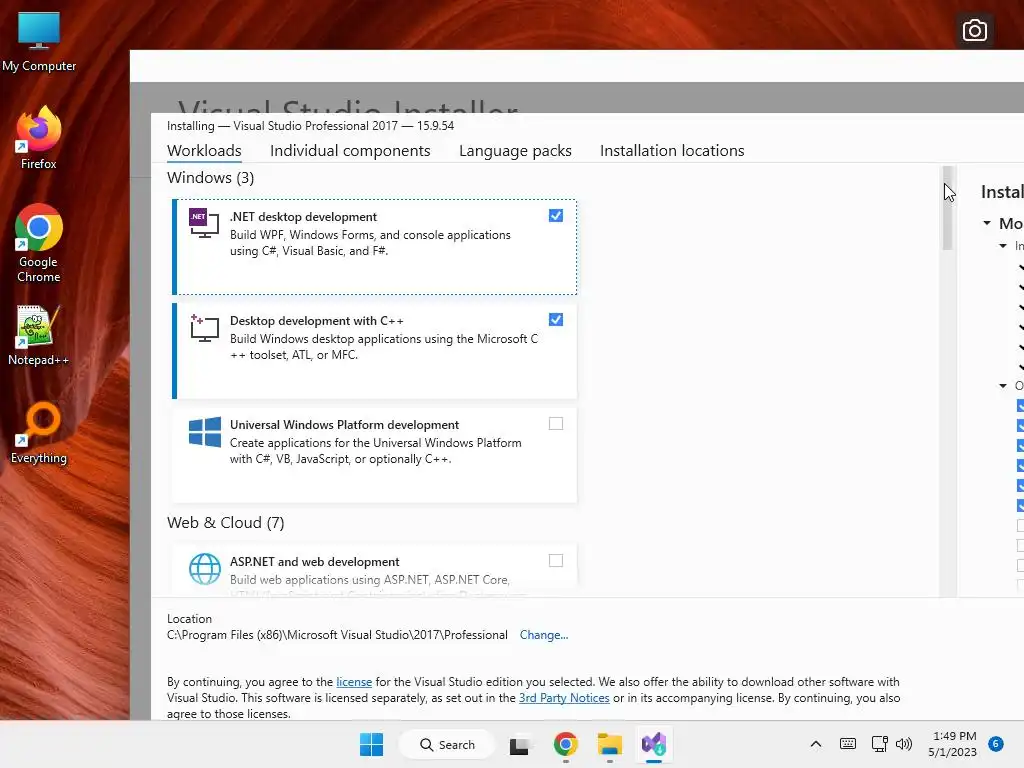Open the notification center badge
This screenshot has height=768, width=1024.
pos(996,744)
